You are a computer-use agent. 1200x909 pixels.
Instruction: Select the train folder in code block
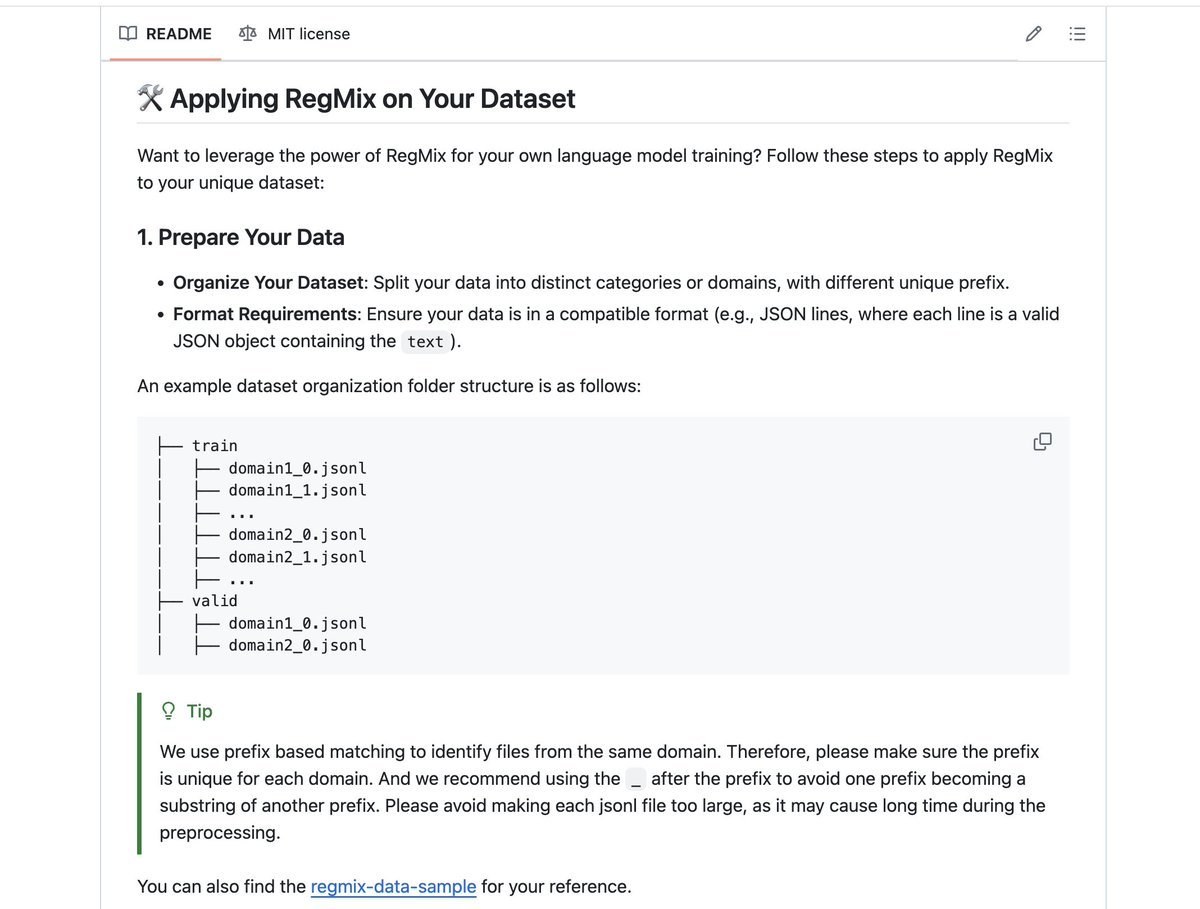point(215,446)
